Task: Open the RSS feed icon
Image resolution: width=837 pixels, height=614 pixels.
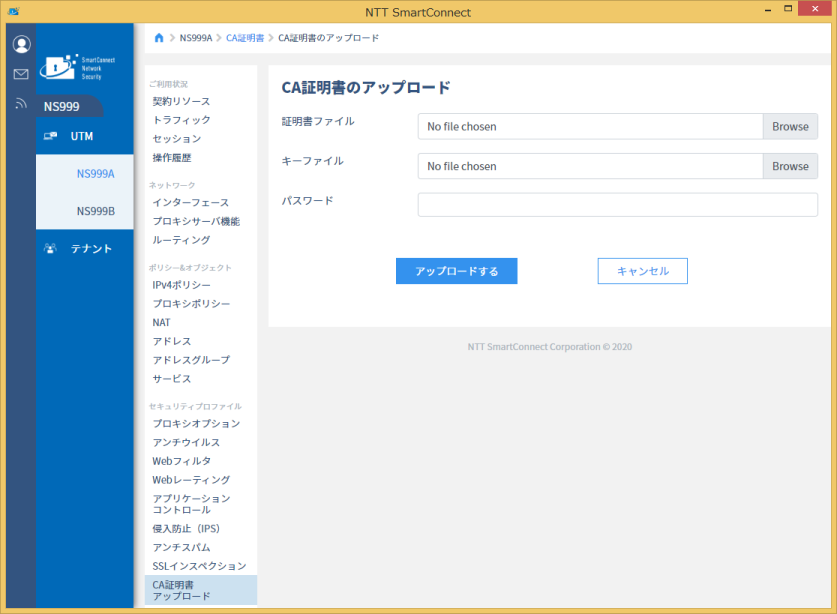Action: [x=21, y=103]
